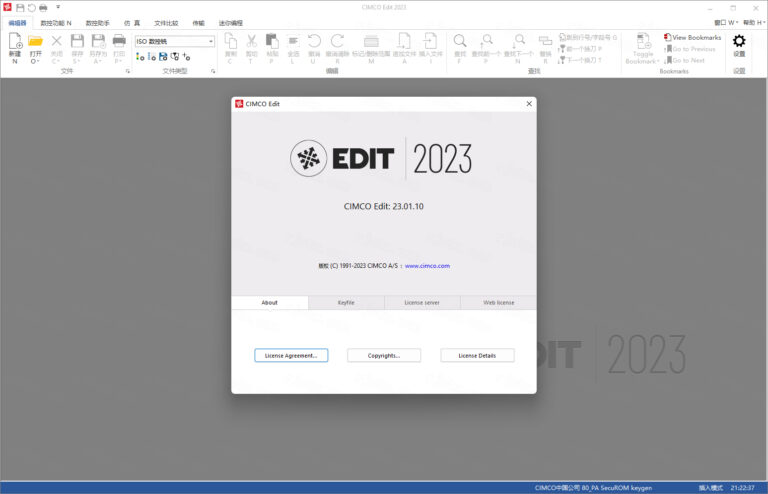Image resolution: width=768 pixels, height=494 pixels.
Task: Click quick access print icon in title bar
Action: pos(43,7)
